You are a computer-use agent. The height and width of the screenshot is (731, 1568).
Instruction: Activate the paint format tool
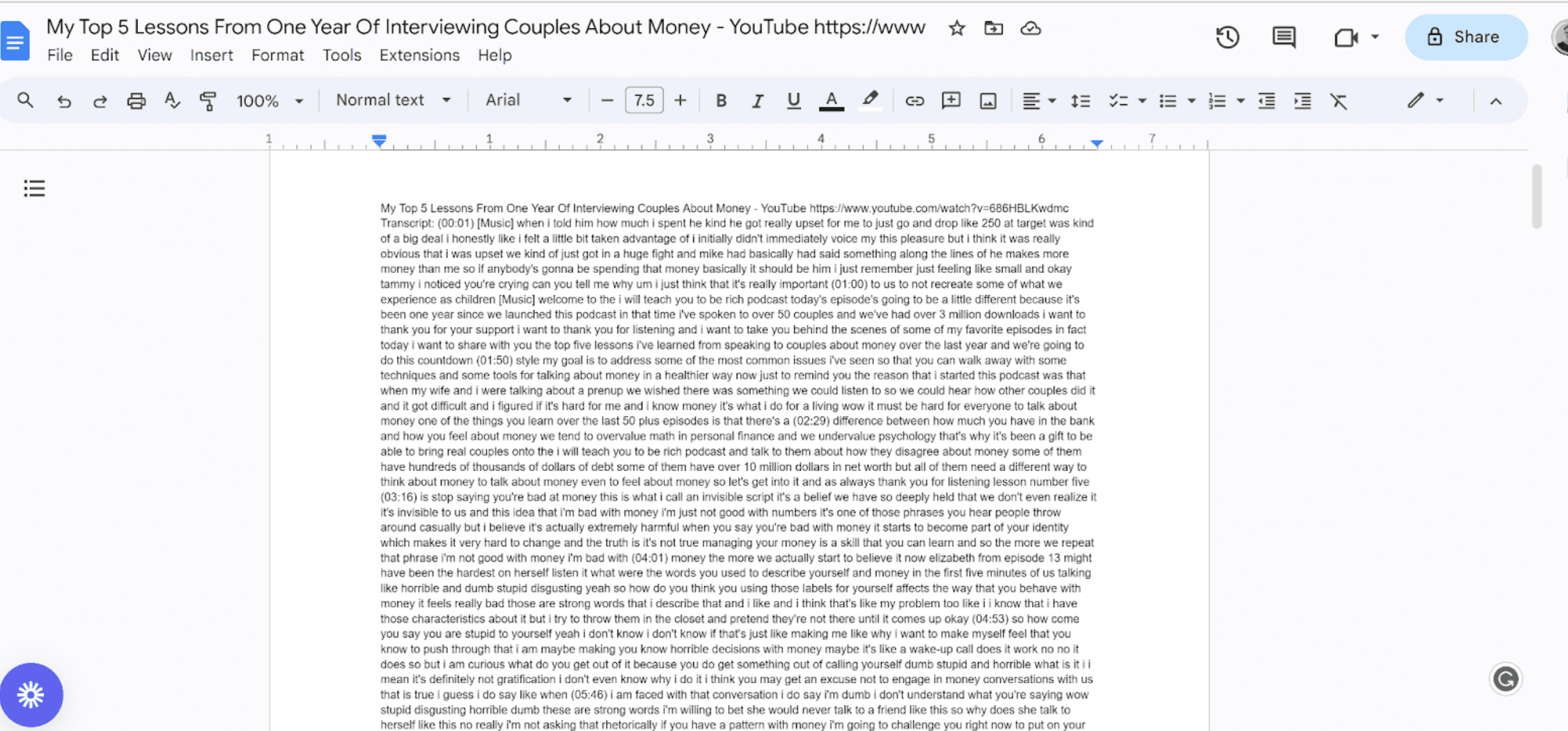click(208, 101)
